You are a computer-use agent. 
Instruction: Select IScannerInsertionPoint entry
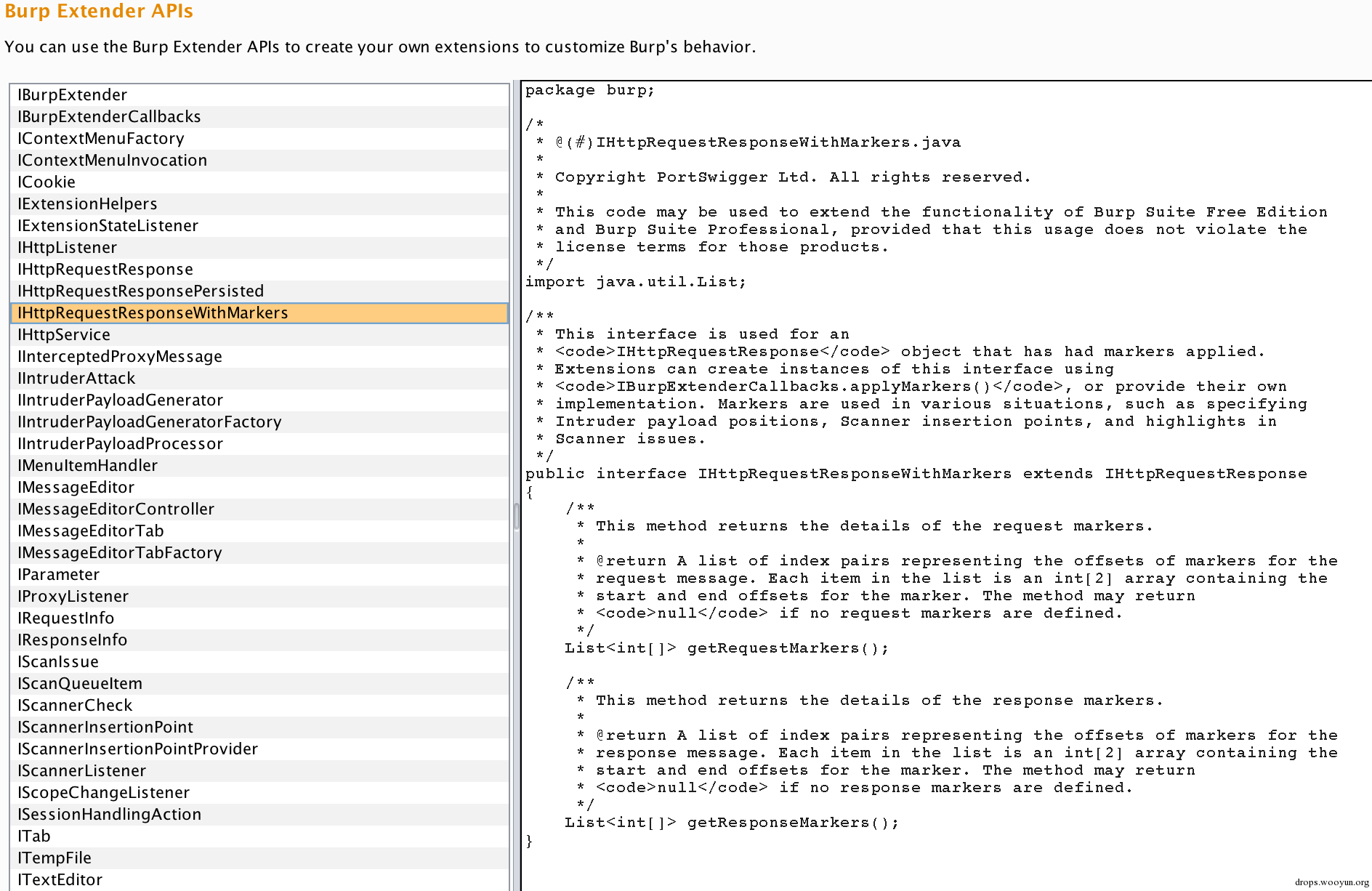pyautogui.click(x=259, y=727)
